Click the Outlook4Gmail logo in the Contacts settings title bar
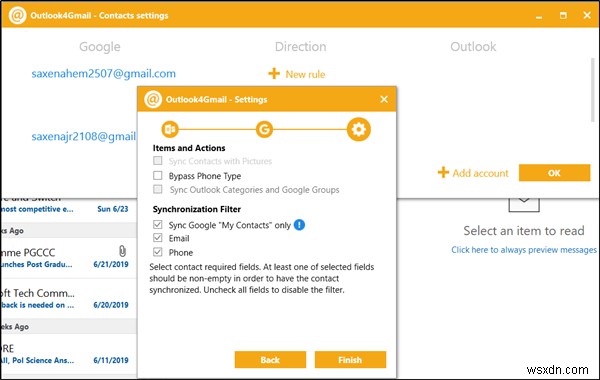 [x=17, y=15]
